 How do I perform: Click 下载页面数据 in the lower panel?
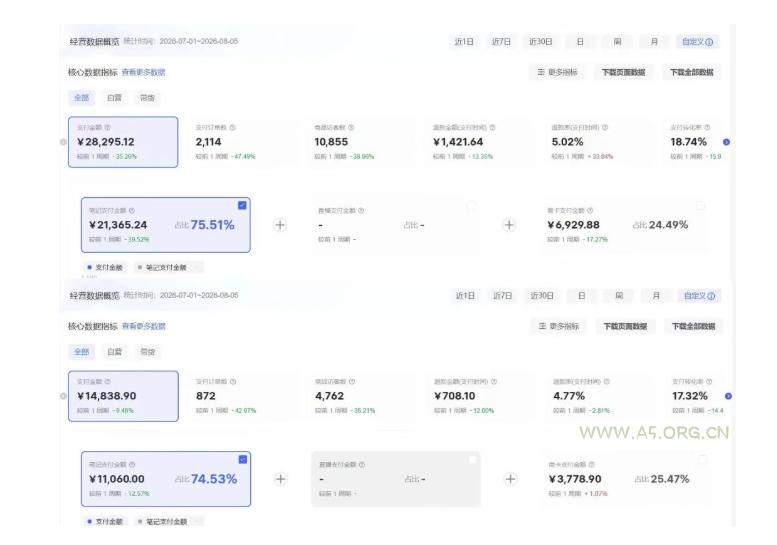625,326
